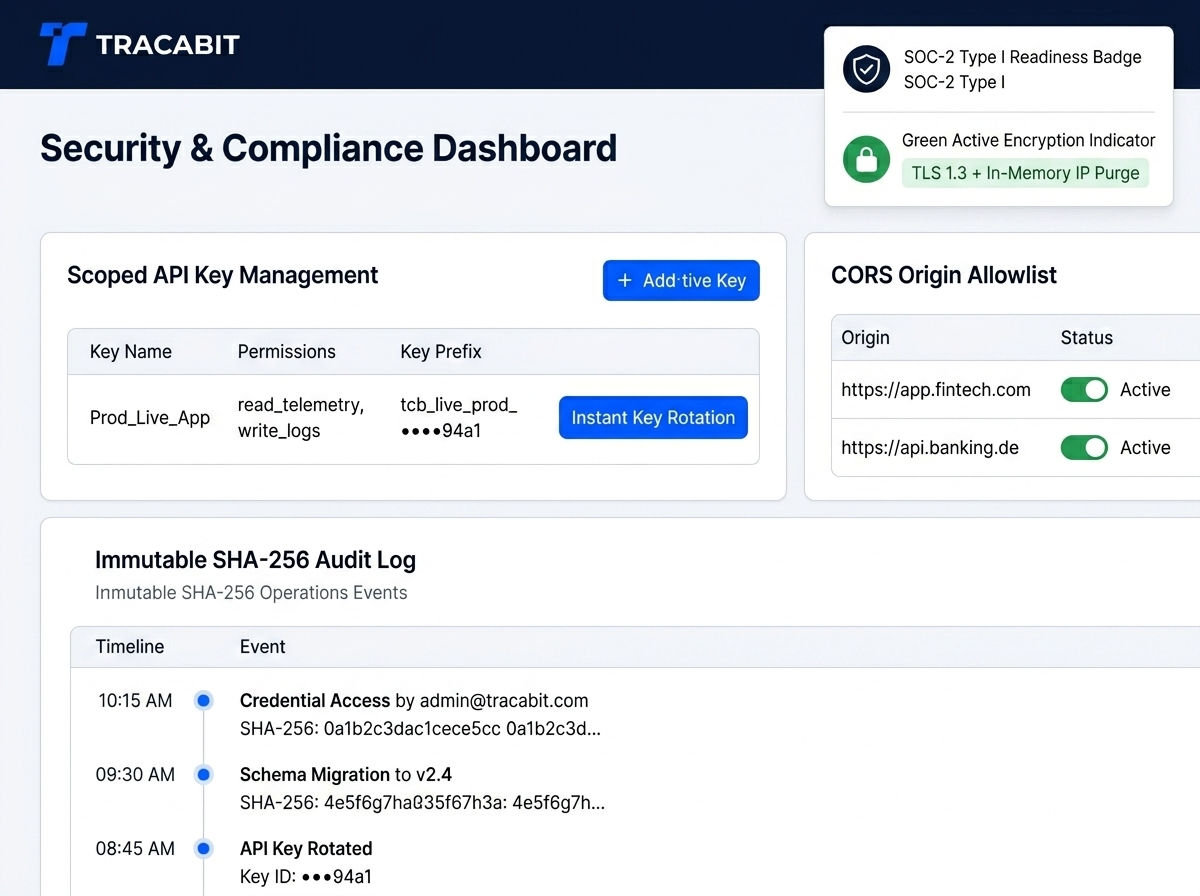The width and height of the screenshot is (1200, 896).
Task: Click the 08:45 AM timeline dot
Action: pos(204,849)
